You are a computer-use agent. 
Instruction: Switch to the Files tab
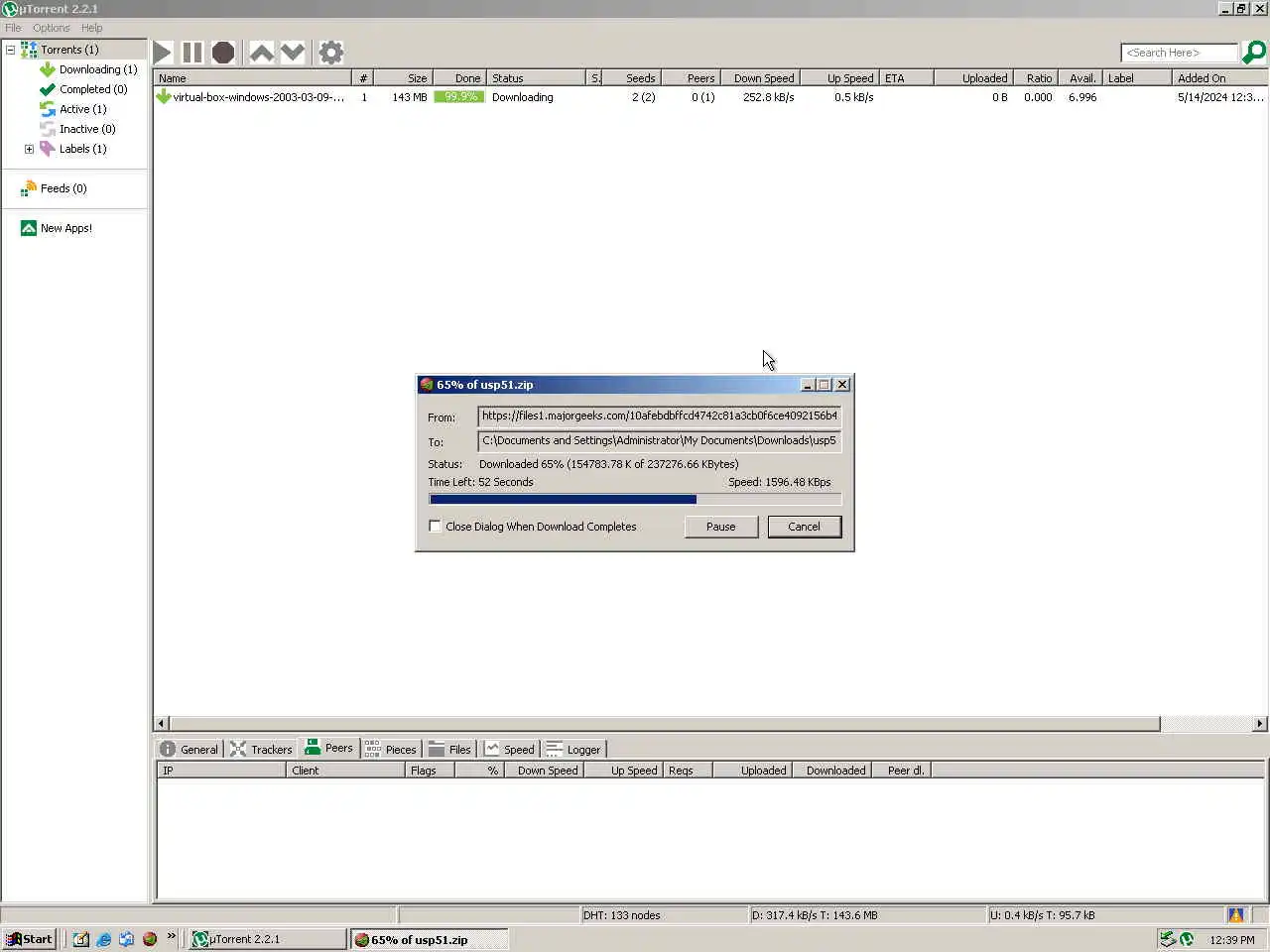pyautogui.click(x=449, y=750)
